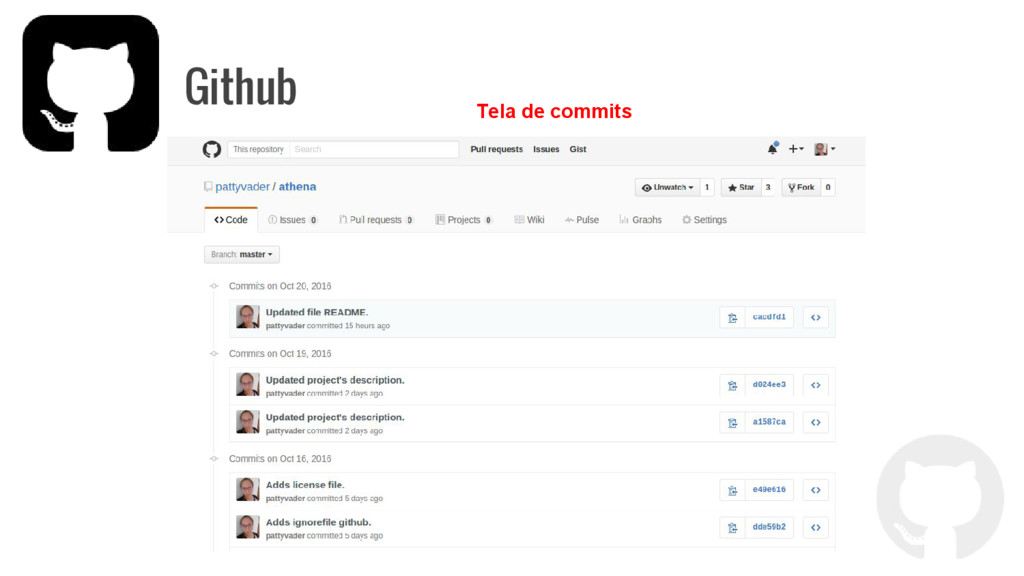Switch to the Pulse tab
This screenshot has height=576, width=1024.
point(582,220)
